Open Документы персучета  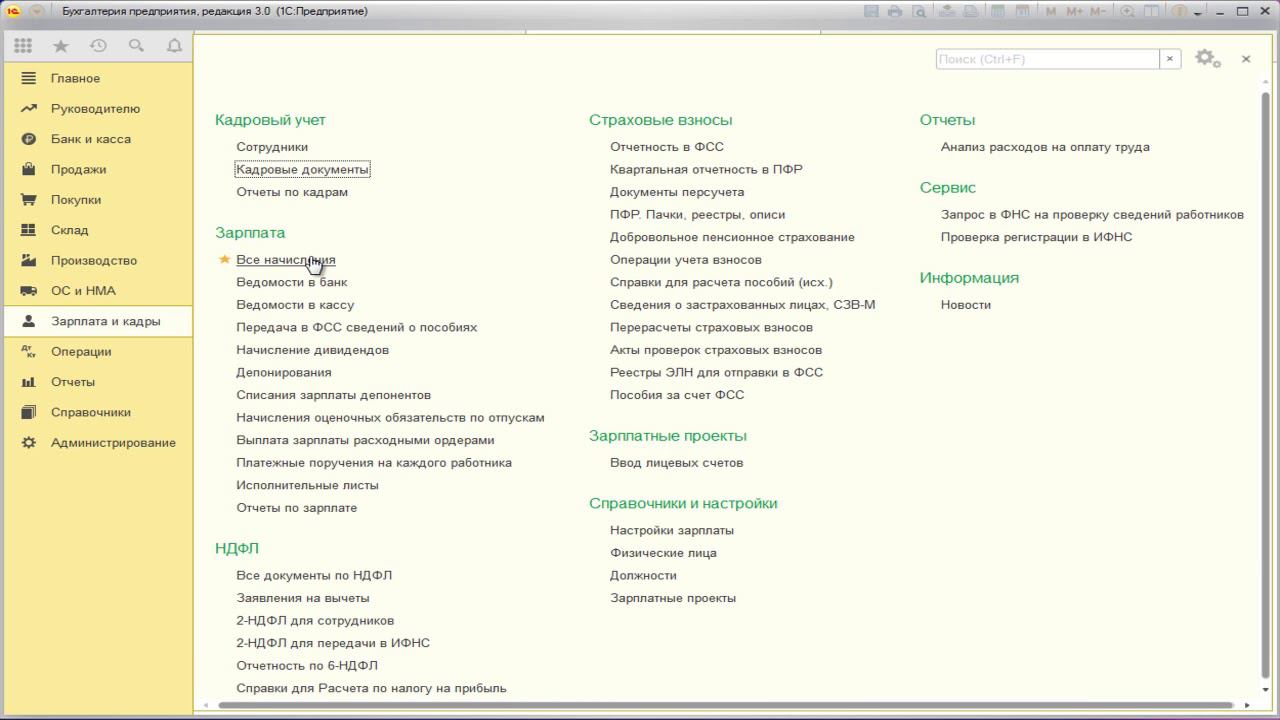tap(677, 192)
